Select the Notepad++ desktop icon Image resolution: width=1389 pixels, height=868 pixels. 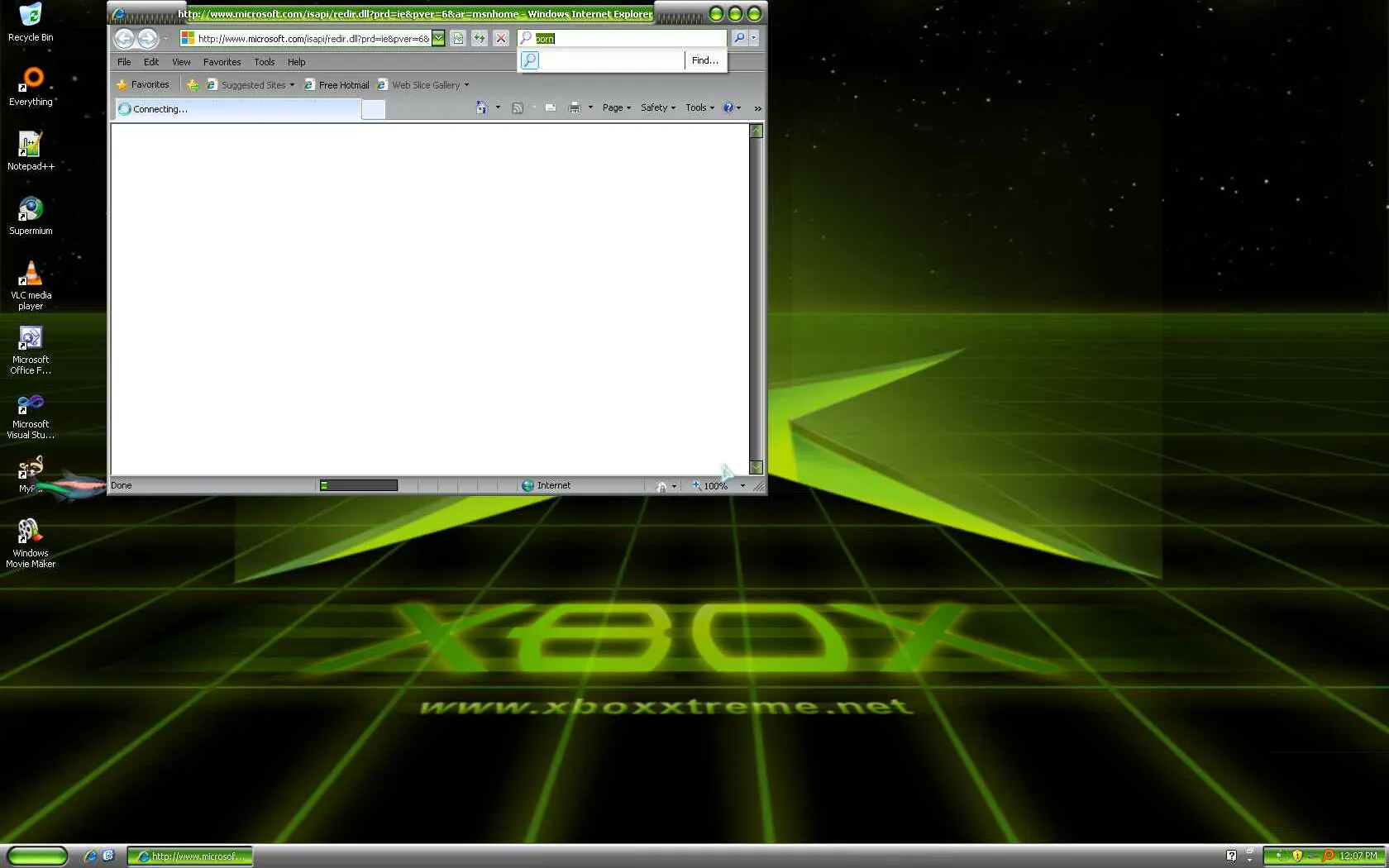point(31,151)
